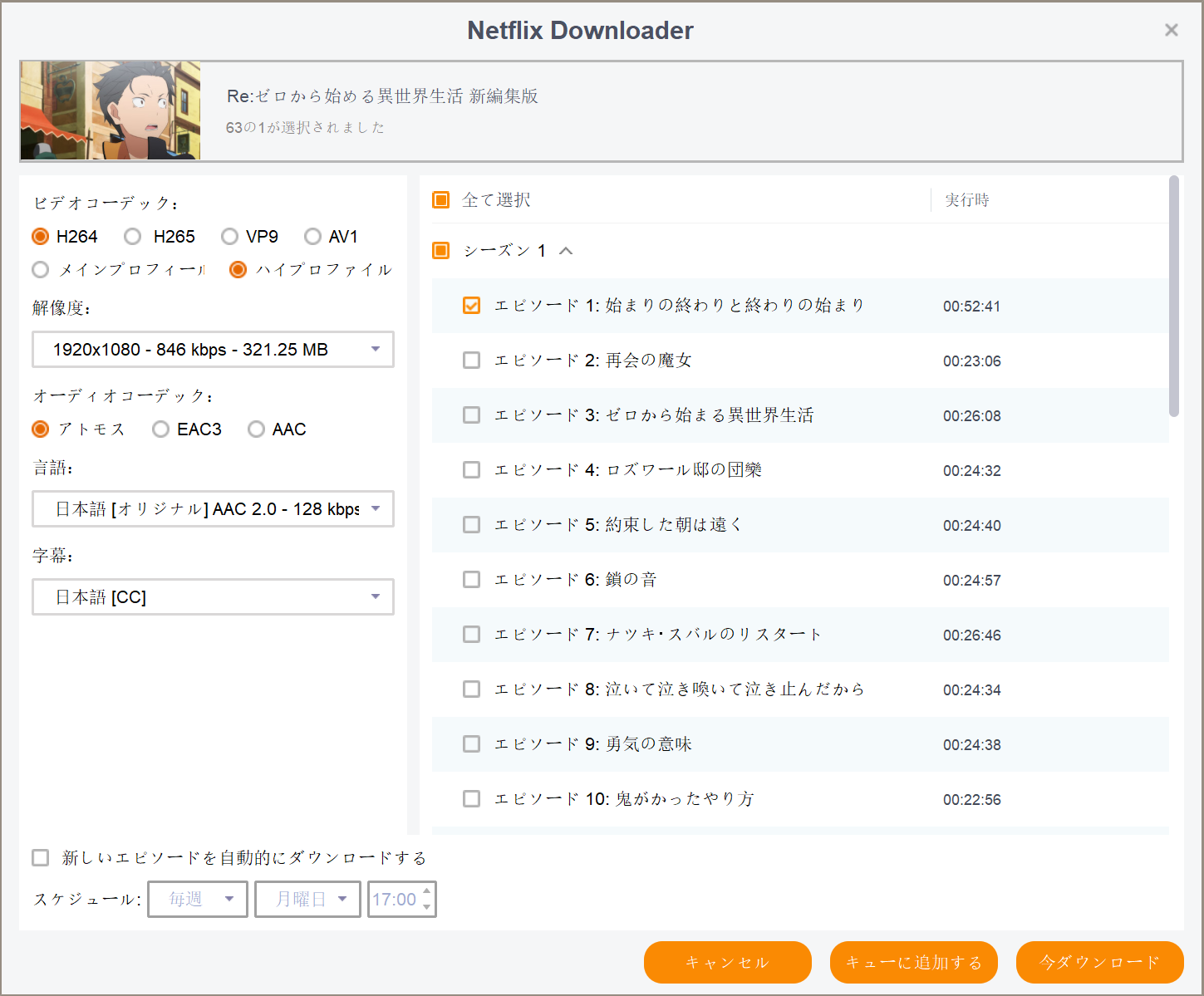Select the H264 video codec
Image resolution: width=1204 pixels, height=996 pixels.
(x=40, y=237)
